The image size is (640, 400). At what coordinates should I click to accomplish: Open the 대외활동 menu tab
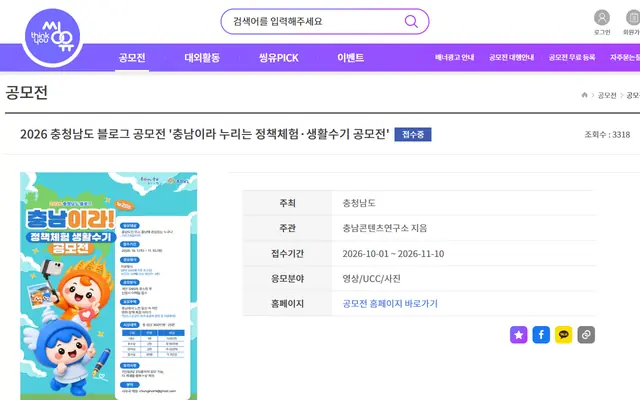(202, 58)
